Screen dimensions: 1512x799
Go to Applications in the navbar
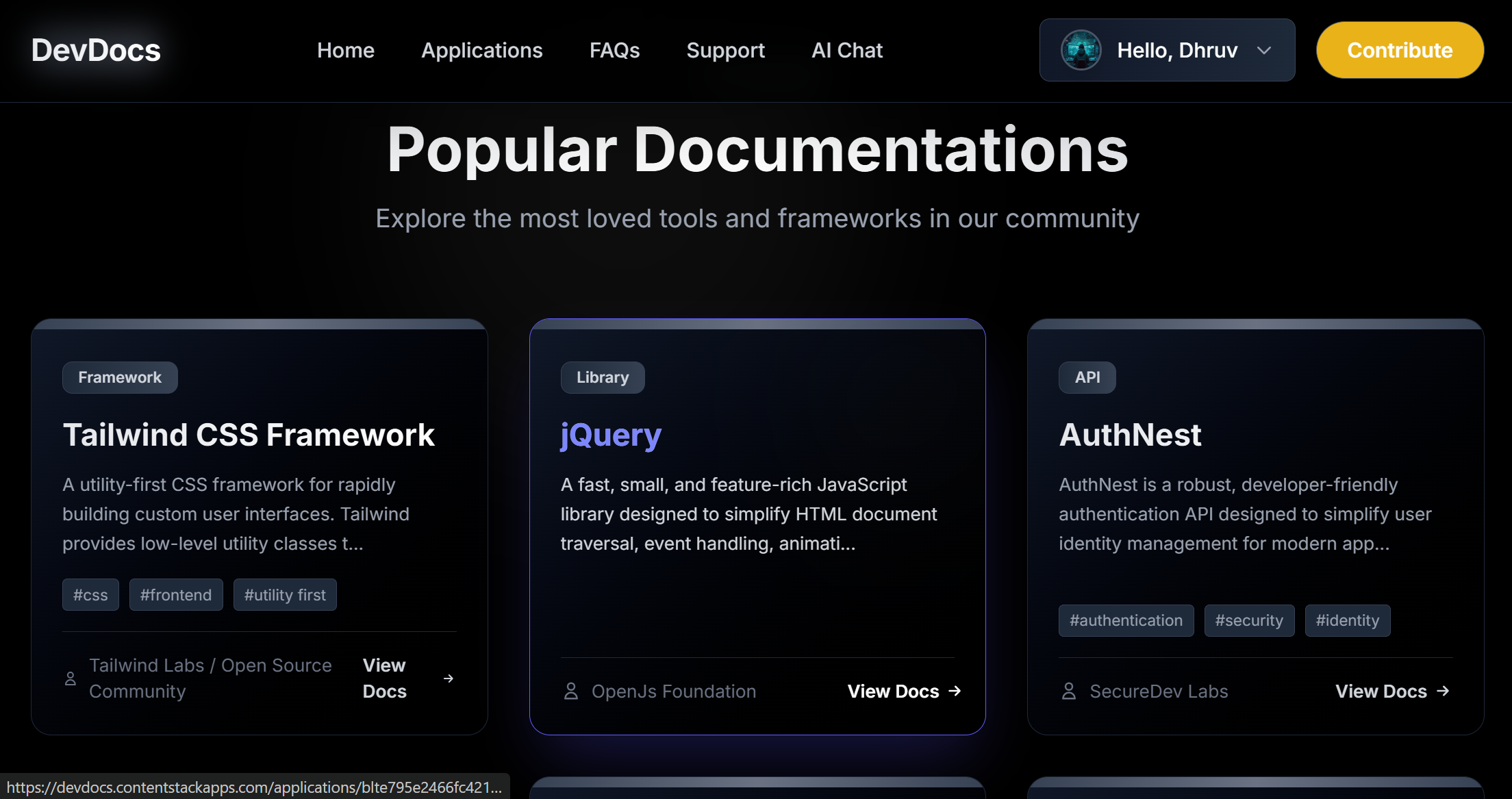[x=482, y=50]
